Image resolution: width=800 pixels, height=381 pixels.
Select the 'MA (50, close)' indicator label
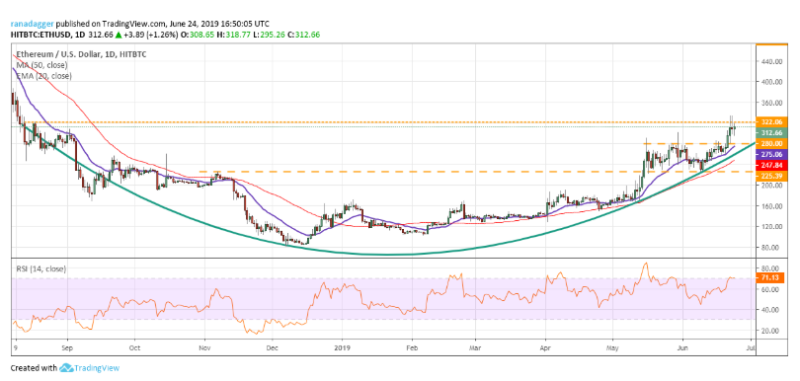click(42, 65)
